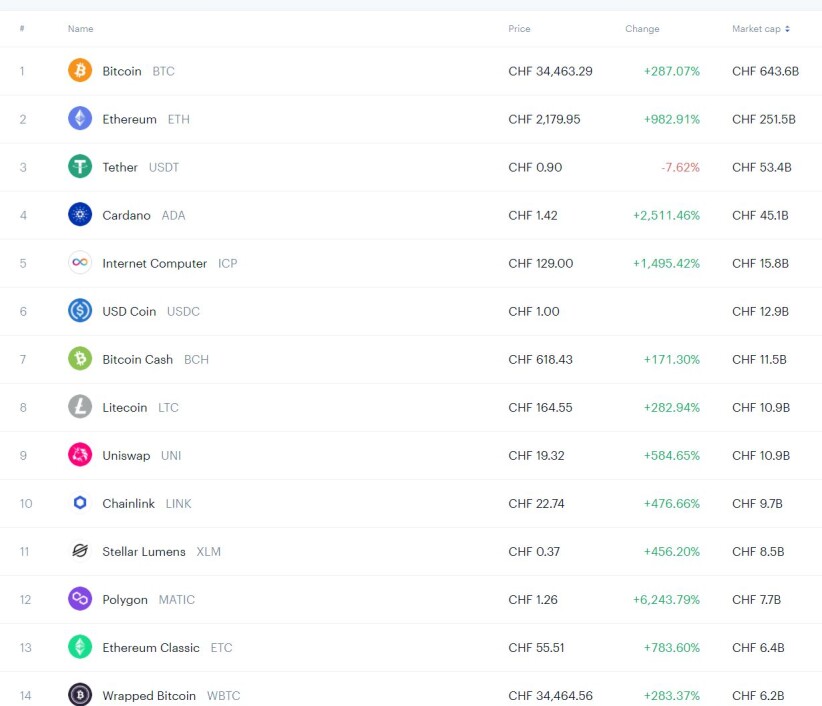
Task: Click market cap CHF 9.7B
Action: coord(757,504)
